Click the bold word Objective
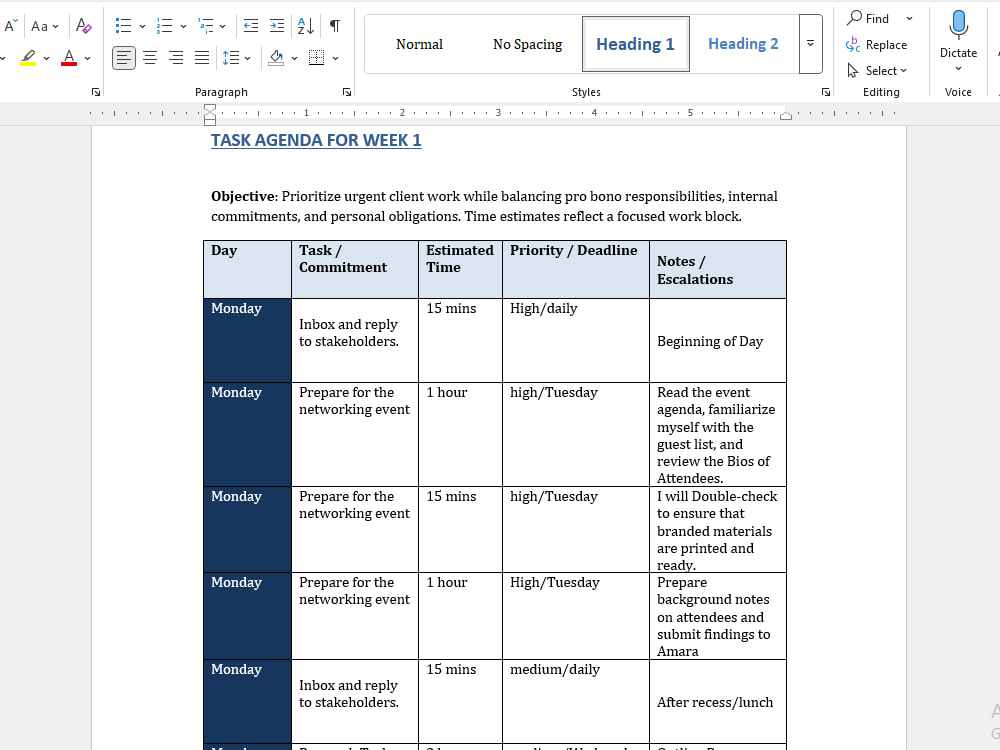 tap(242, 196)
